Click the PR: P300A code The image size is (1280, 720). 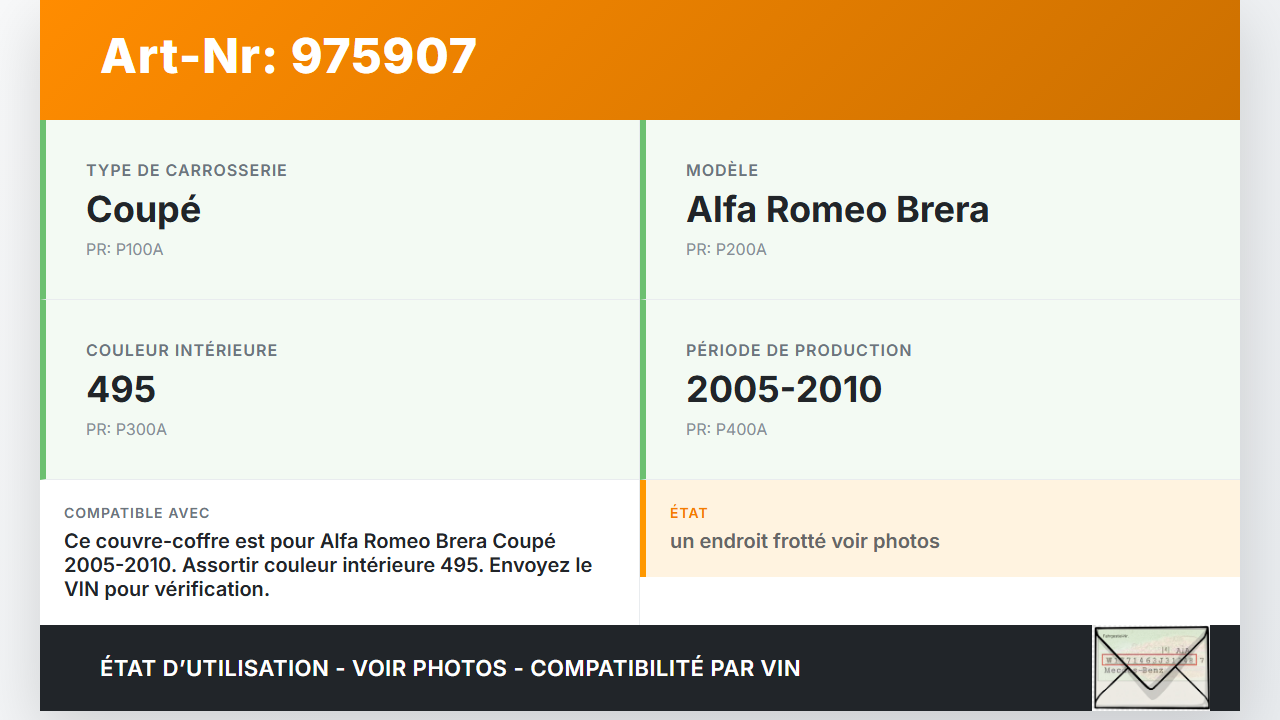pos(126,429)
